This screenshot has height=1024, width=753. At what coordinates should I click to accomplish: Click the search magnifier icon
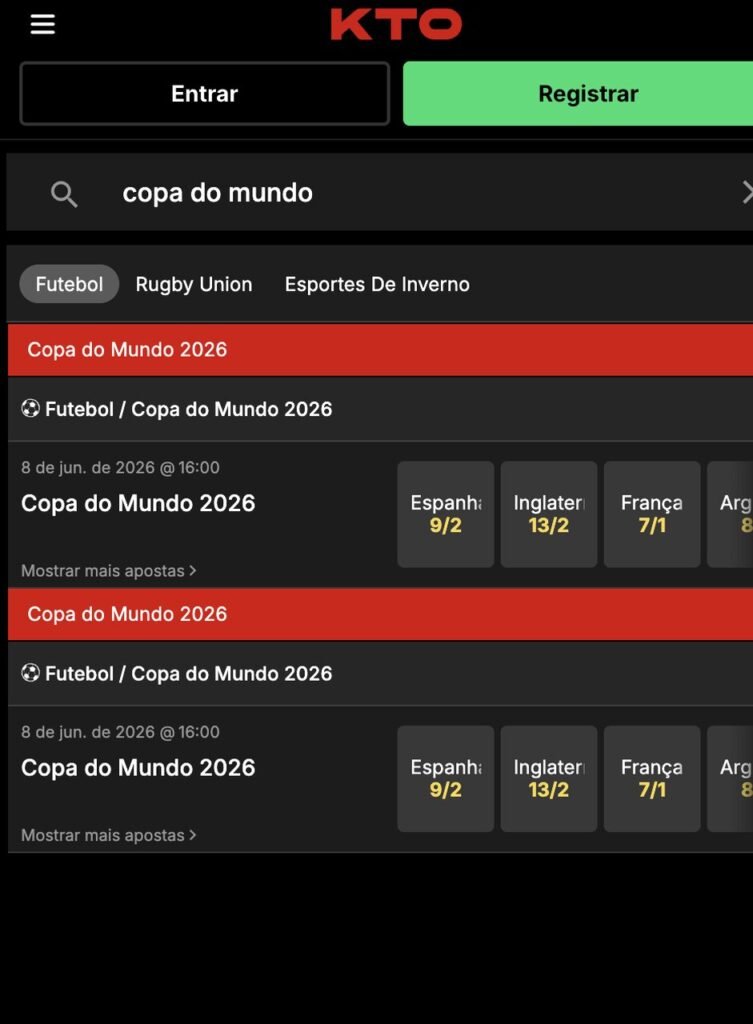click(x=63, y=194)
